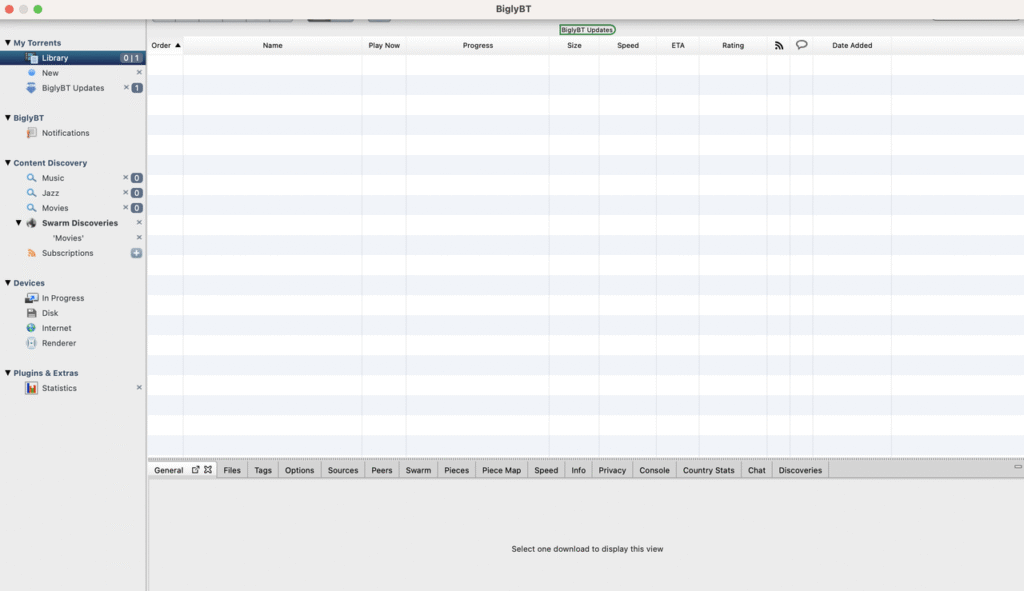1024x591 pixels.
Task: Switch to the Peers tab
Action: 382,470
